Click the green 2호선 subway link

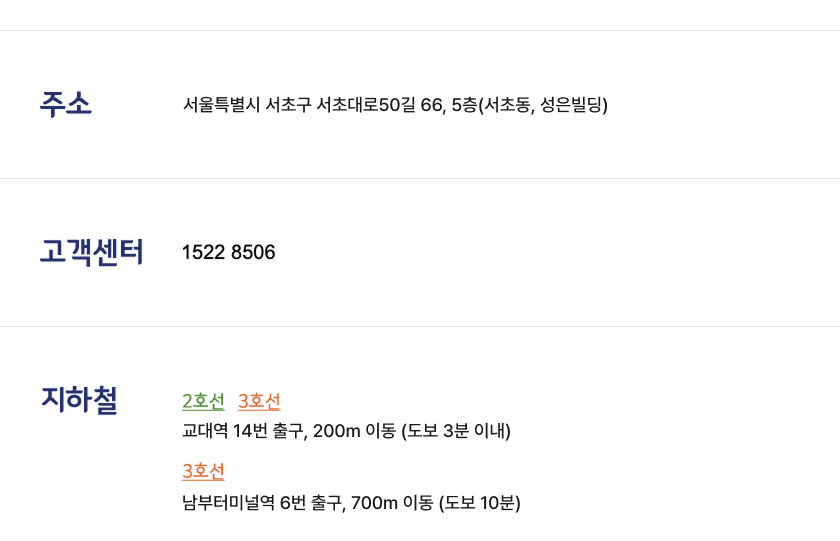click(203, 401)
